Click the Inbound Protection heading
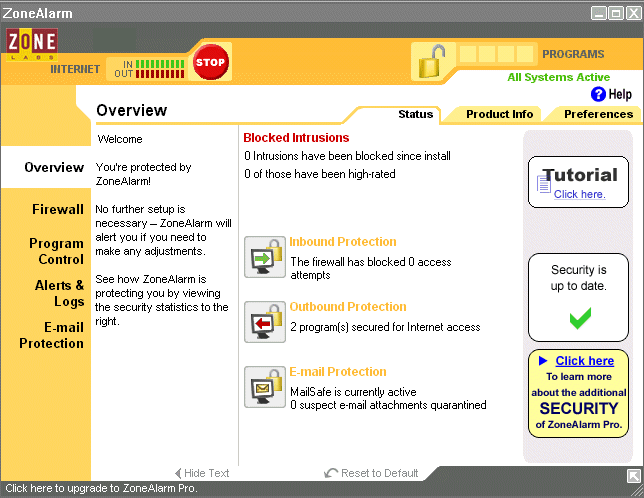 (343, 241)
